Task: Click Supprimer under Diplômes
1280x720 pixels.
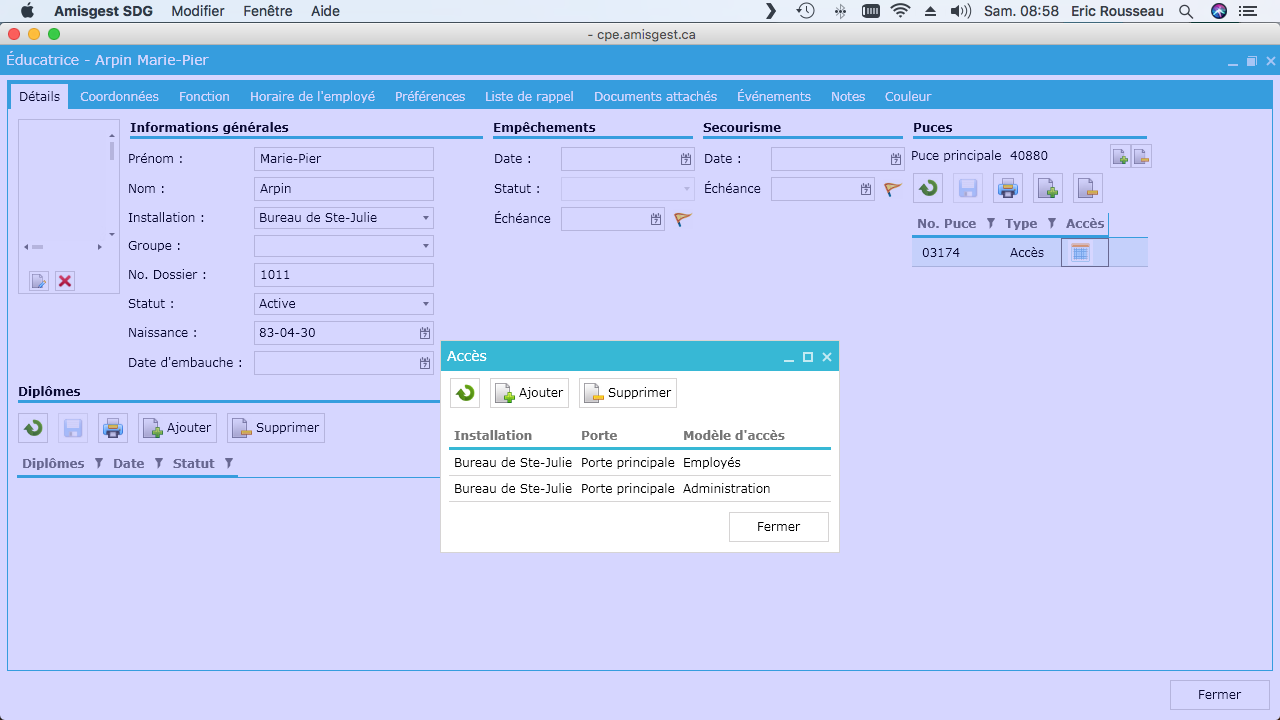Action: [x=276, y=428]
